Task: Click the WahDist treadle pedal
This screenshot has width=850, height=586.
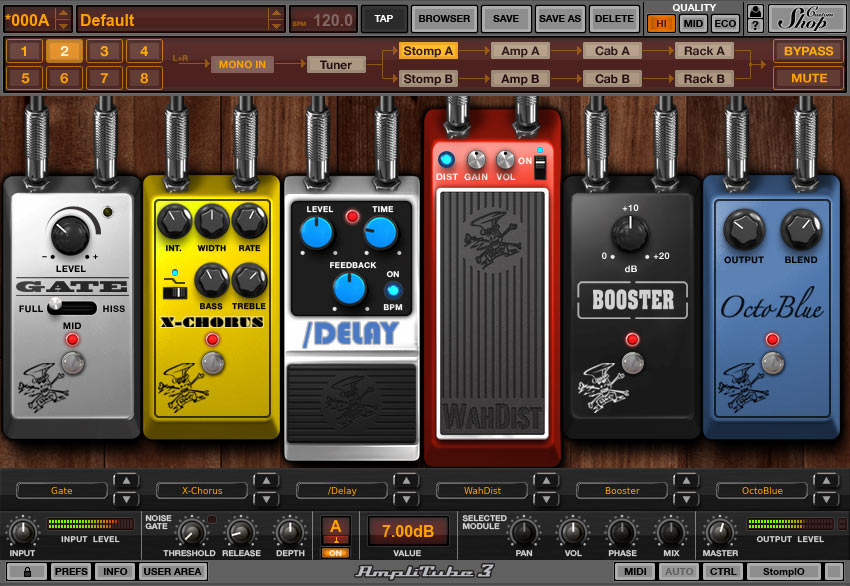Action: click(492, 313)
